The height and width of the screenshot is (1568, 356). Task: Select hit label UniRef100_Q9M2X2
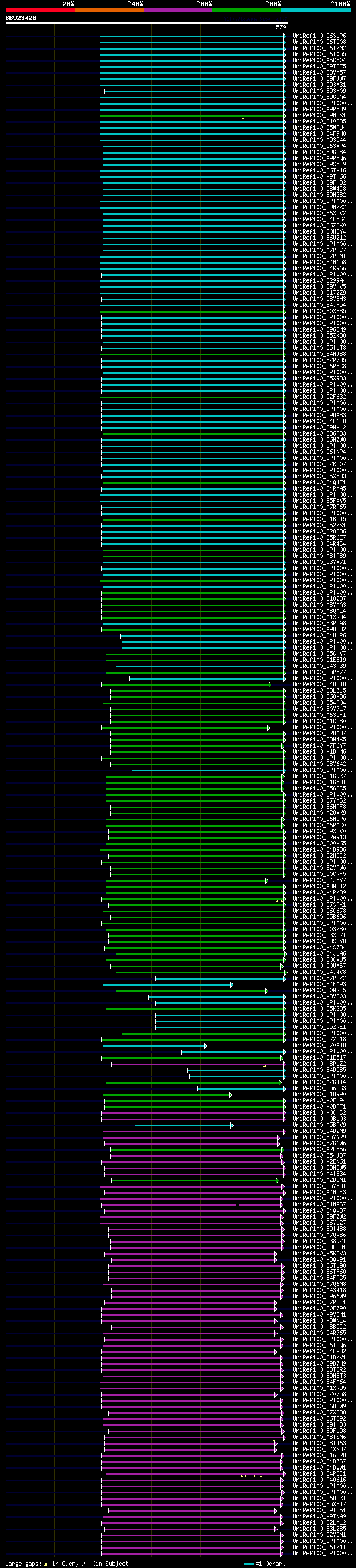coord(319,207)
